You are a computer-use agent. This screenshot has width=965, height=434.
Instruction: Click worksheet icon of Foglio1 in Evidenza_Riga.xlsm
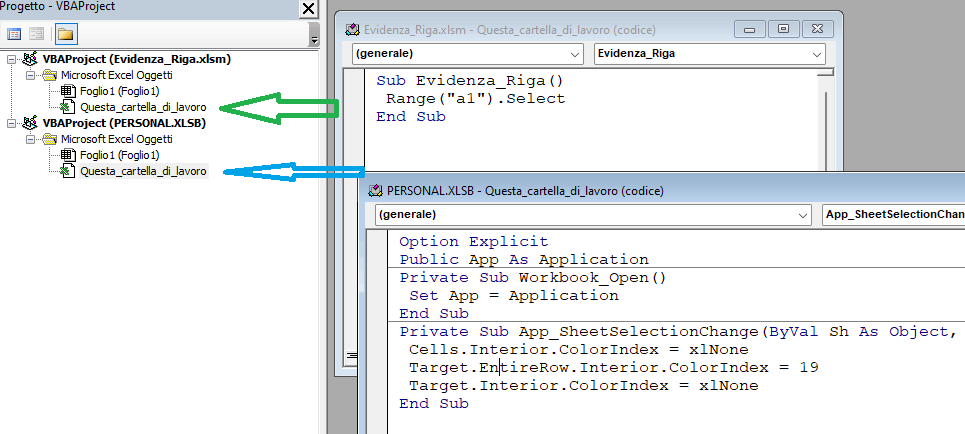67,92
